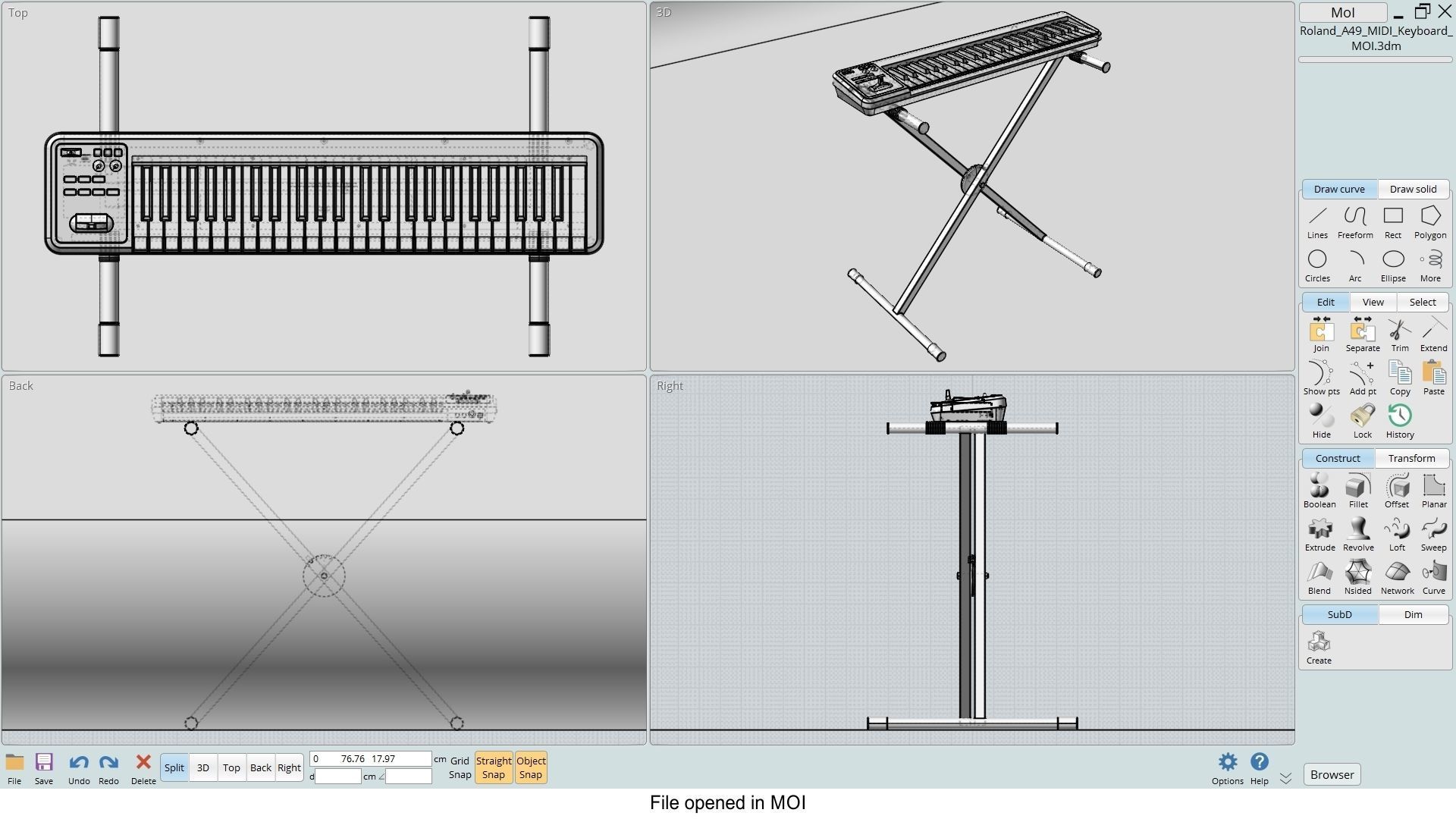
Task: Open the Select tab
Action: coord(1423,302)
